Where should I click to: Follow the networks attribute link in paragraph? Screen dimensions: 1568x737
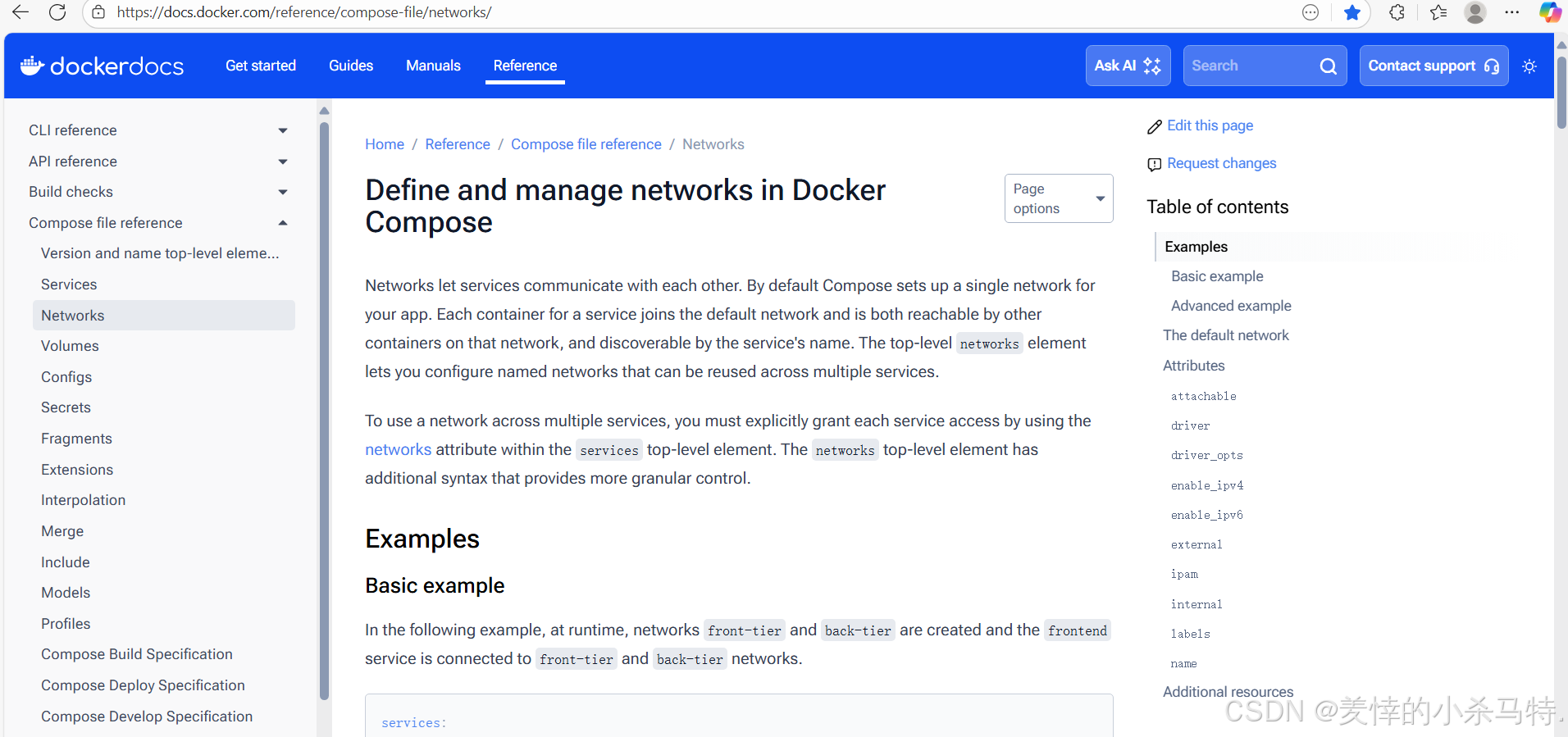[x=398, y=449]
